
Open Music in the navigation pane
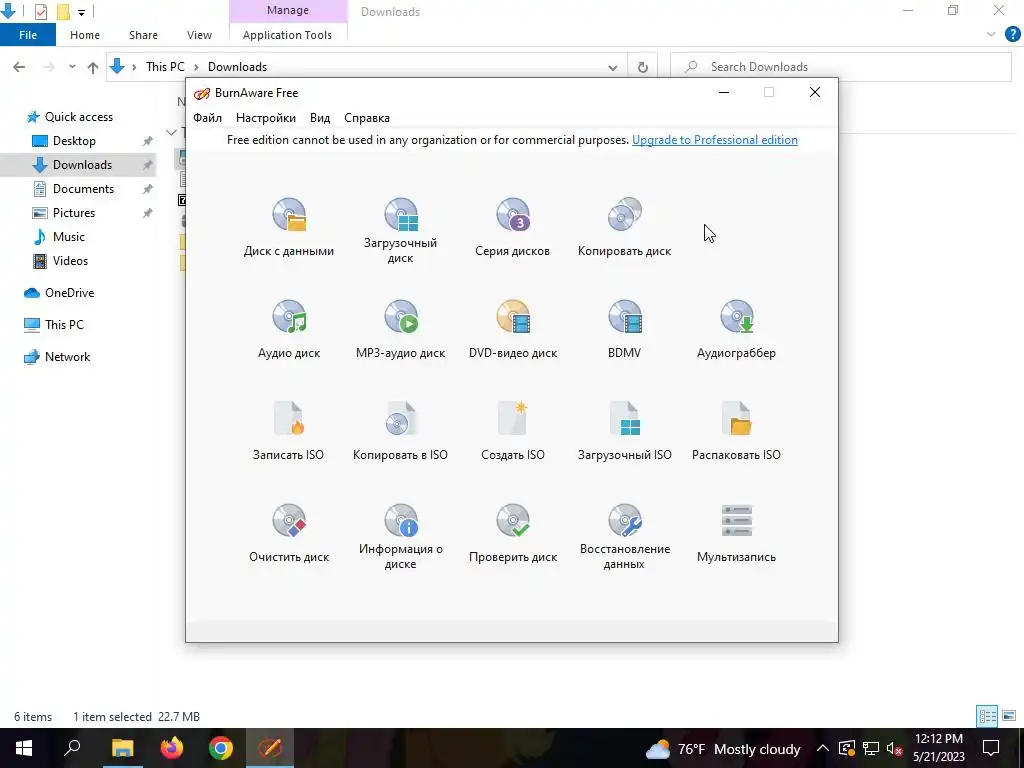coord(69,237)
